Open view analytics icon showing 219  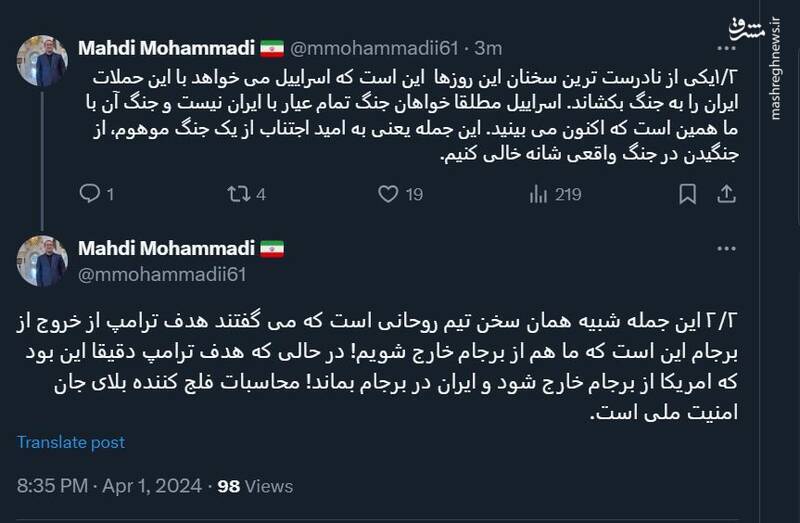click(537, 195)
